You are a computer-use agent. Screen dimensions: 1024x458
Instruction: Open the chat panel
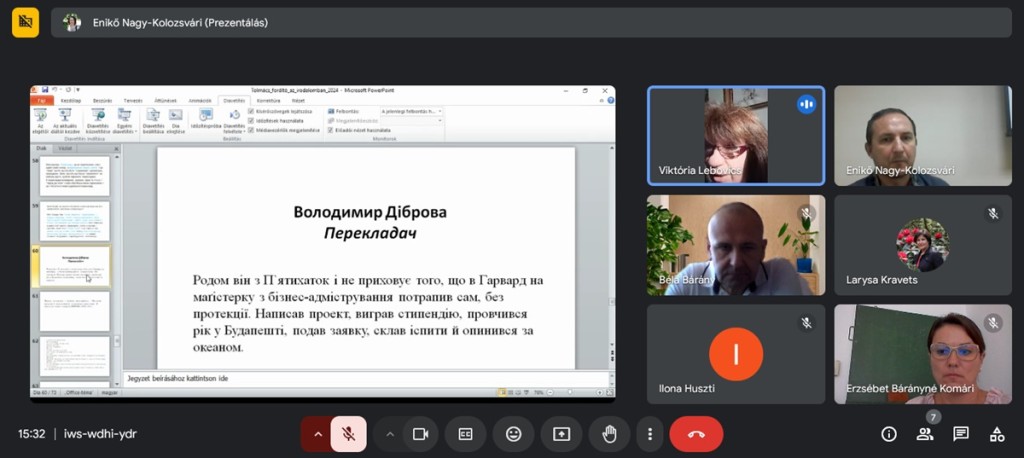[961, 434]
